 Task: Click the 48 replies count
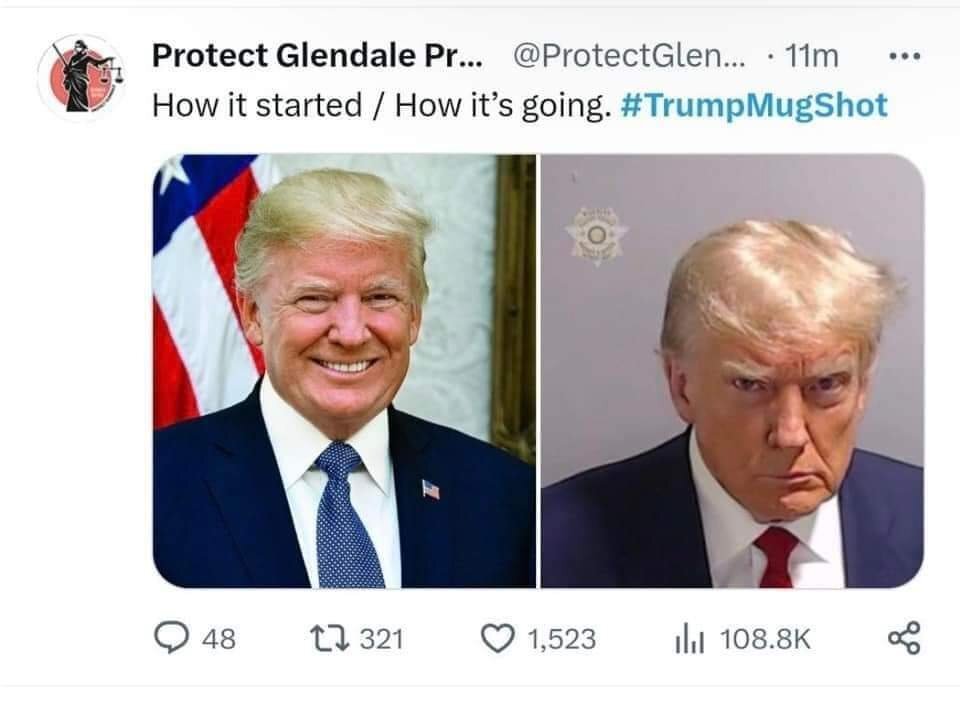219,639
